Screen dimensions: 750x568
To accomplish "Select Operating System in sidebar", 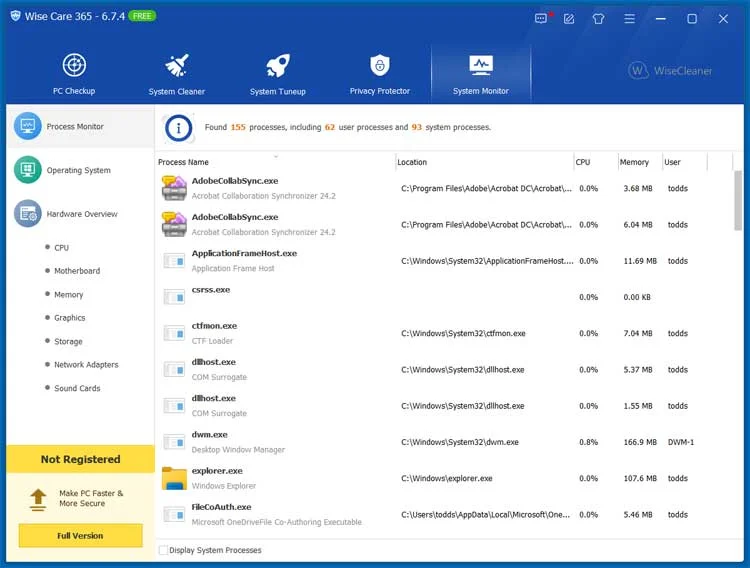I will click(x=80, y=170).
